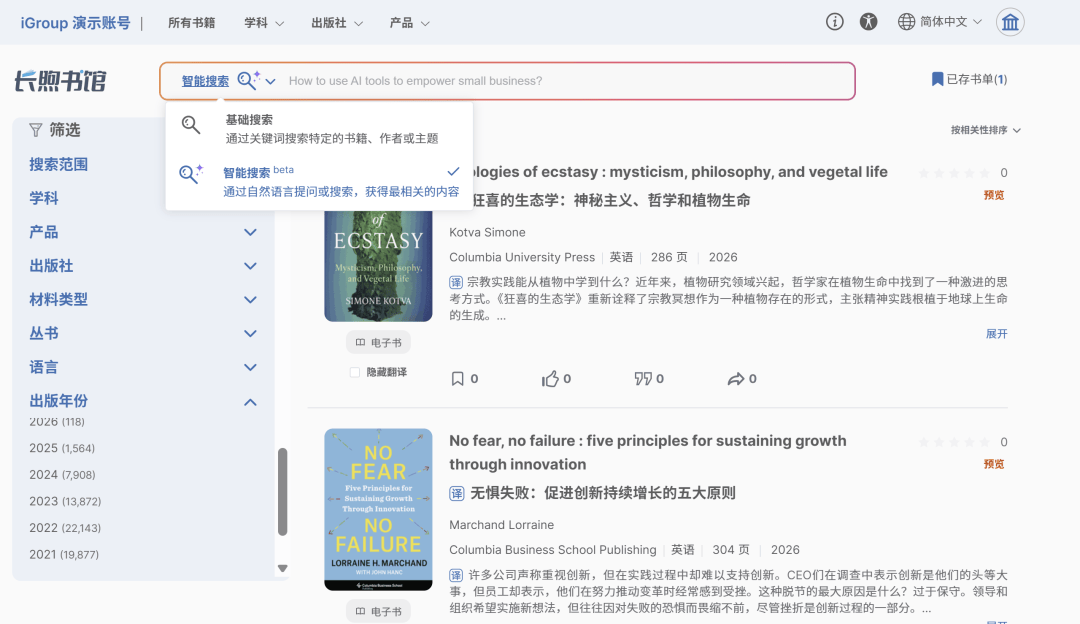Open the 简体中文 language dropdown

(951, 22)
